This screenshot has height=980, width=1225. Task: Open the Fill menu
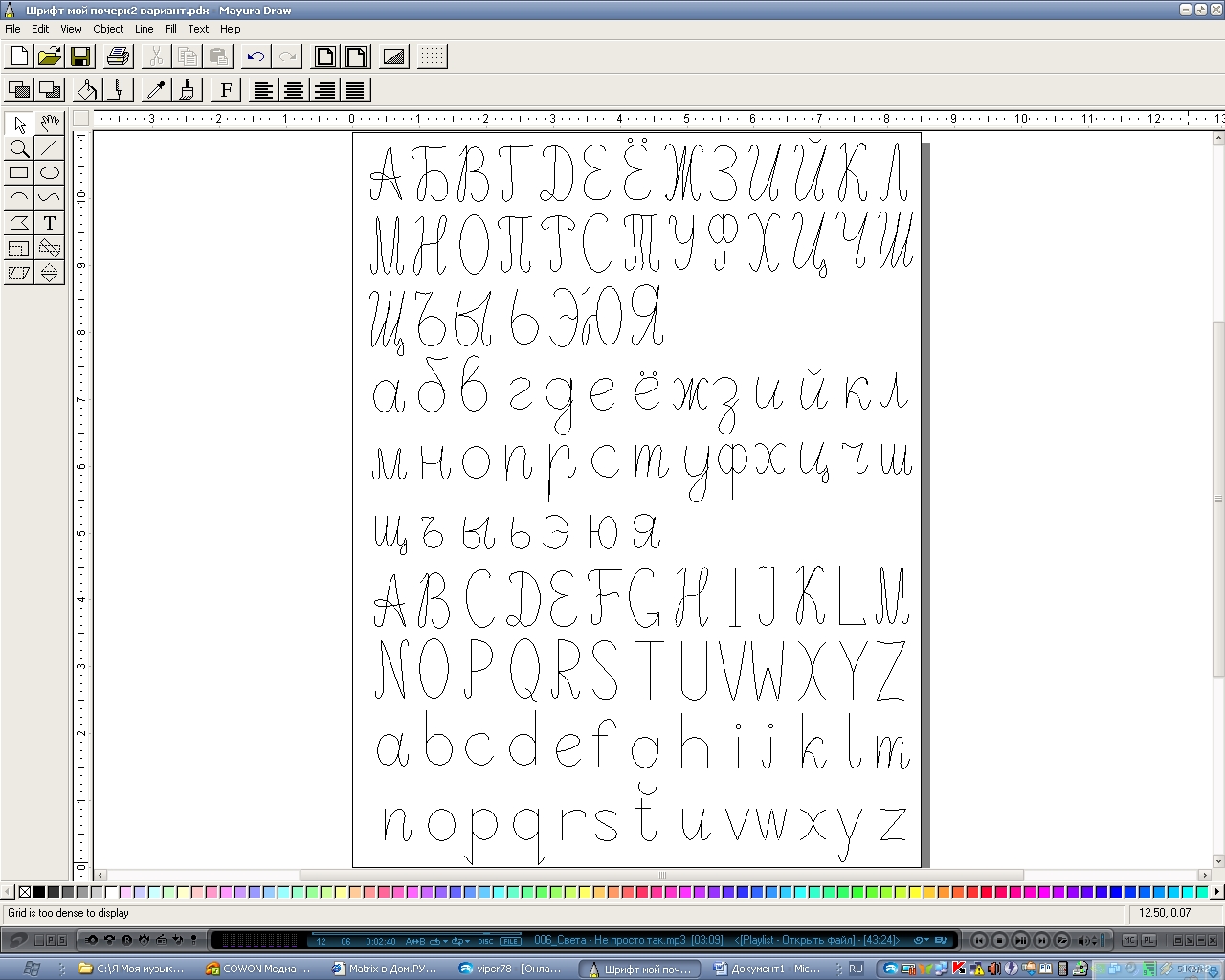(170, 29)
